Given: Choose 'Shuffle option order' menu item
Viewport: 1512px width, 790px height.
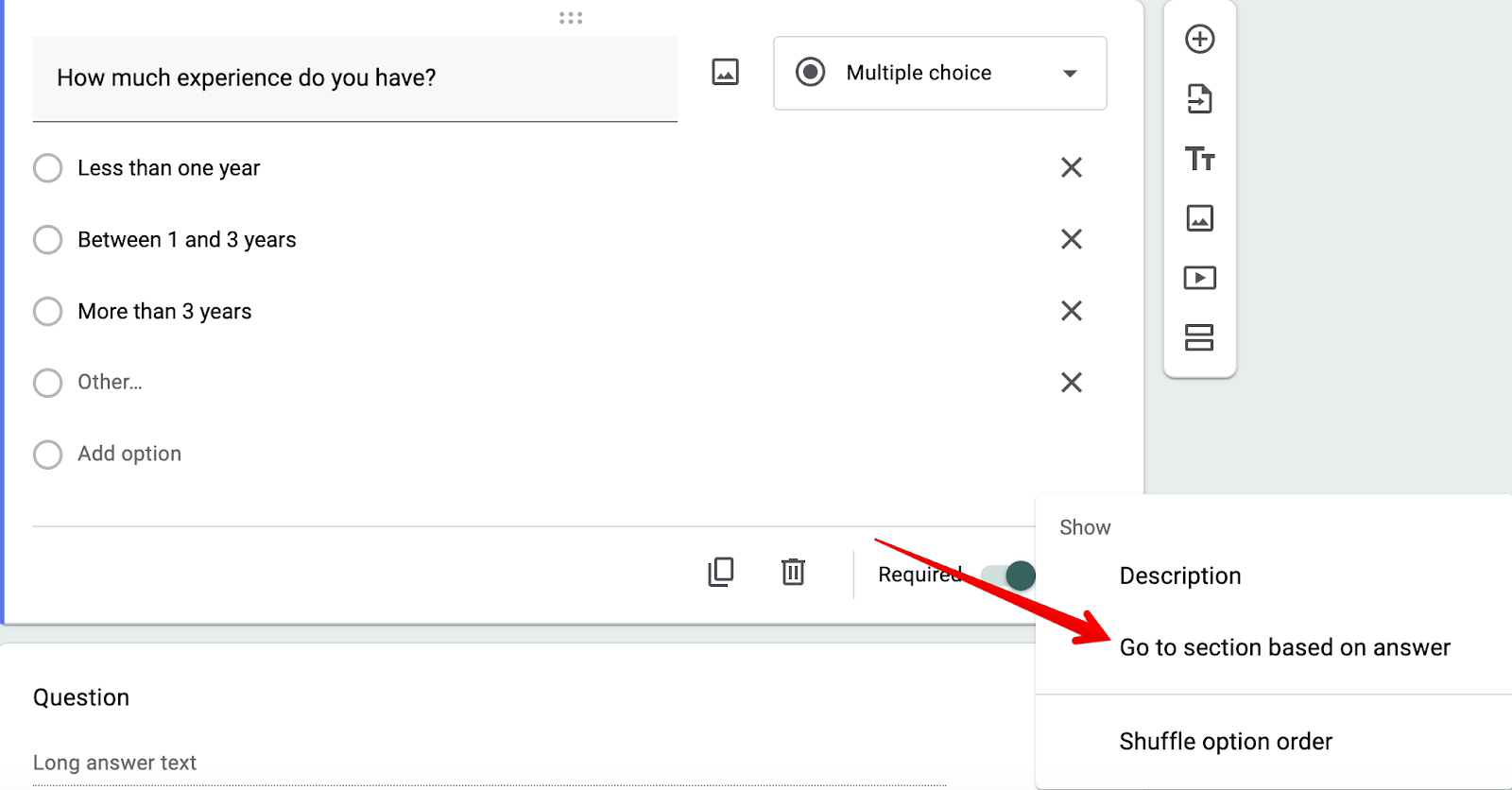Looking at the screenshot, I should (1226, 742).
